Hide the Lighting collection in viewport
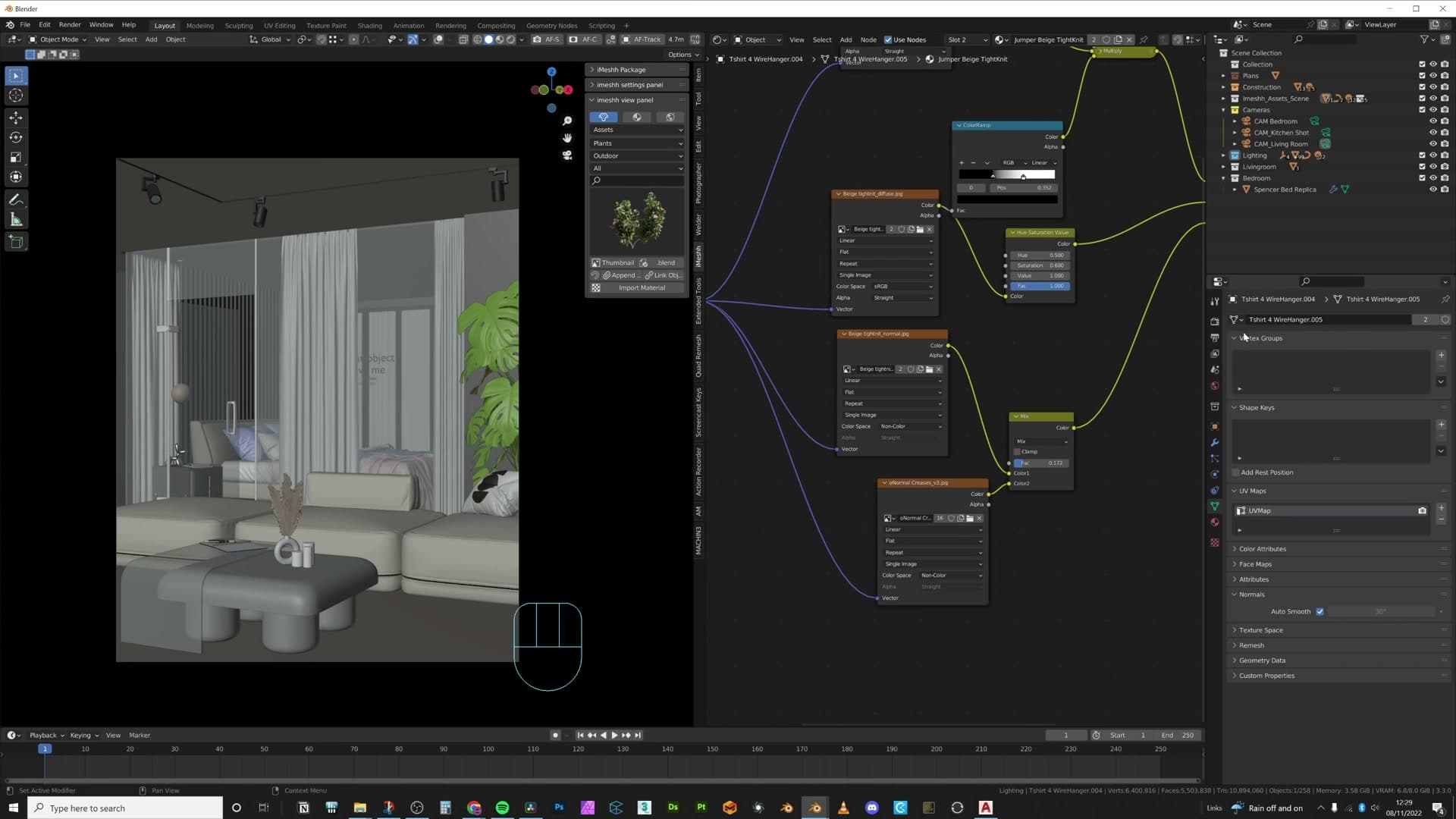 click(x=1433, y=155)
